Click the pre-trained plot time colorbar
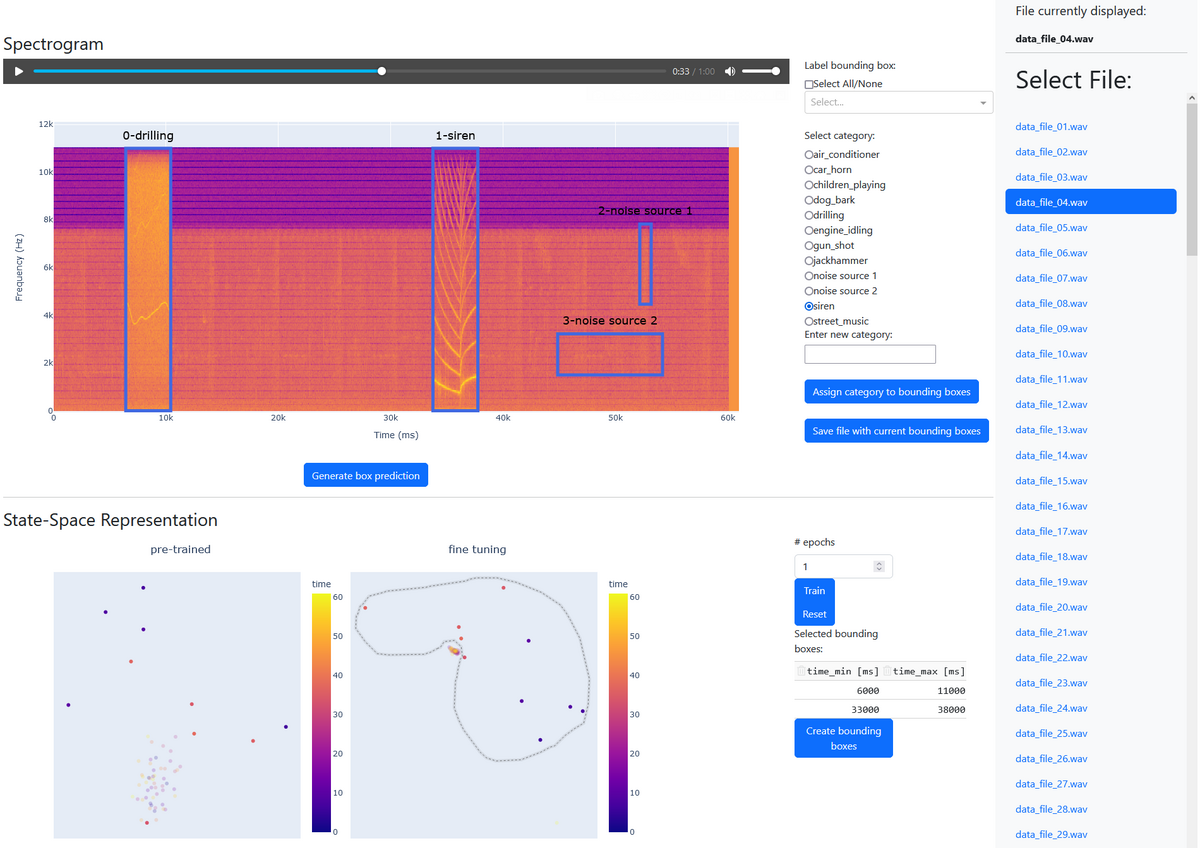This screenshot has height=848, width=1200. pyautogui.click(x=321, y=713)
